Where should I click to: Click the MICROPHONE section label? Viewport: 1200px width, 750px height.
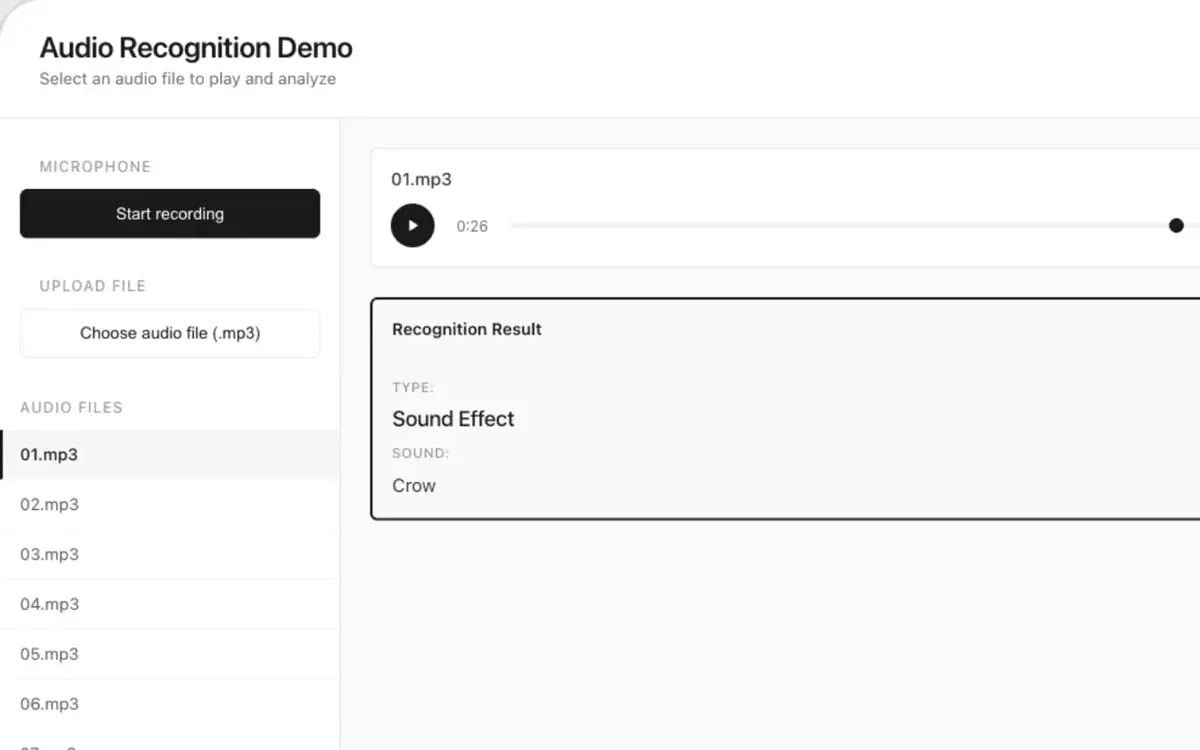click(x=95, y=167)
